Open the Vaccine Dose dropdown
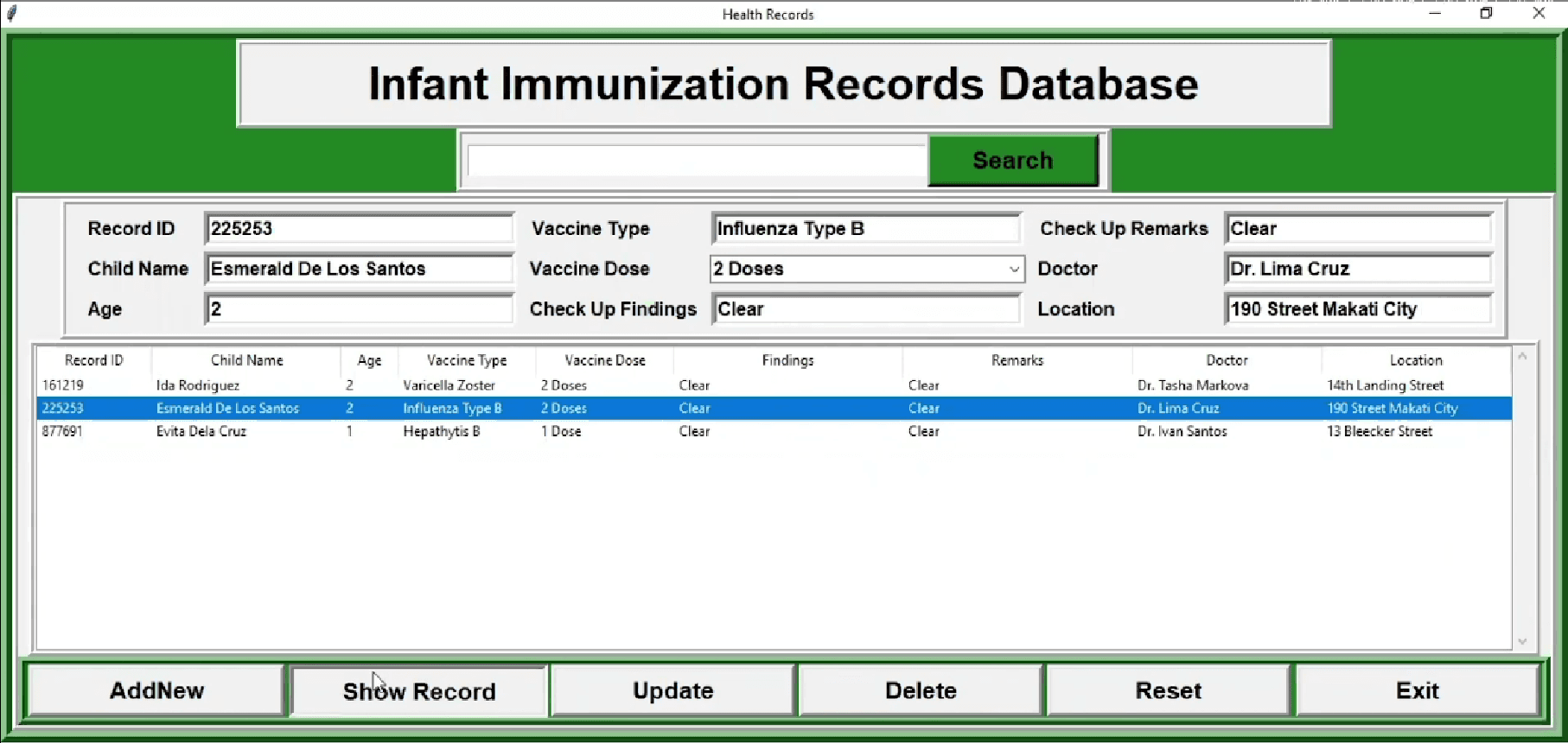 (1013, 270)
